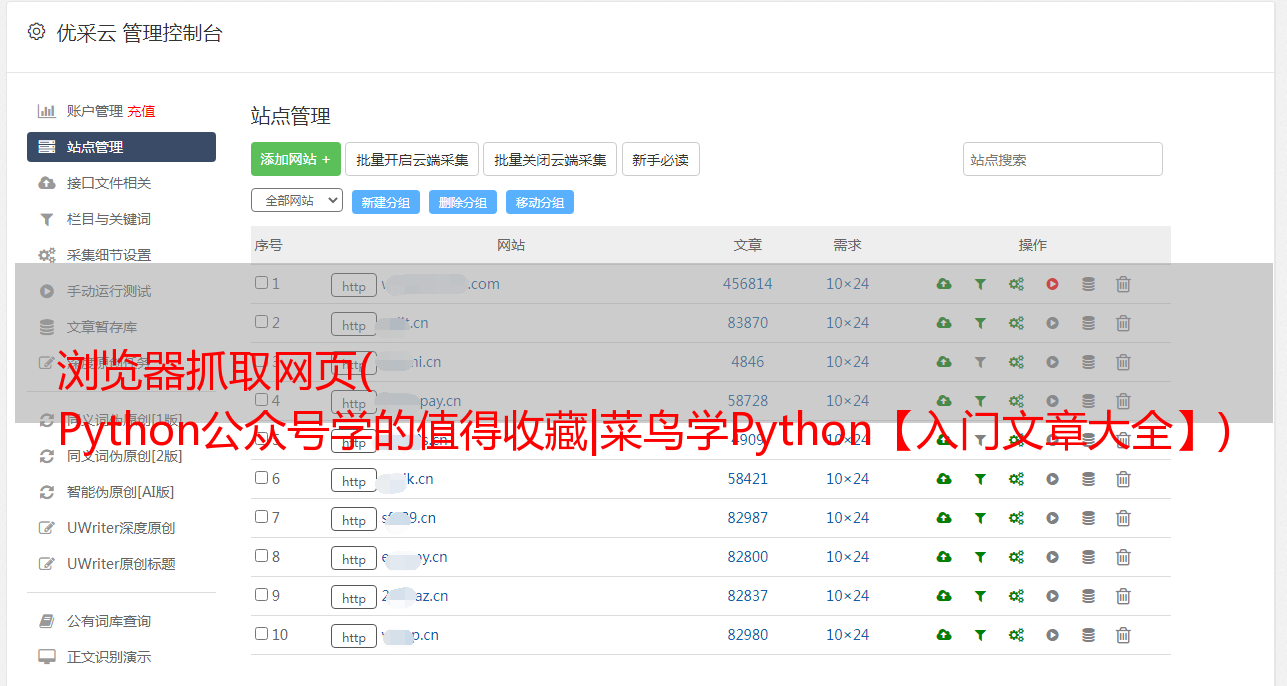The height and width of the screenshot is (686, 1287).
Task: Click the red play icon in row 1
Action: point(1052,284)
